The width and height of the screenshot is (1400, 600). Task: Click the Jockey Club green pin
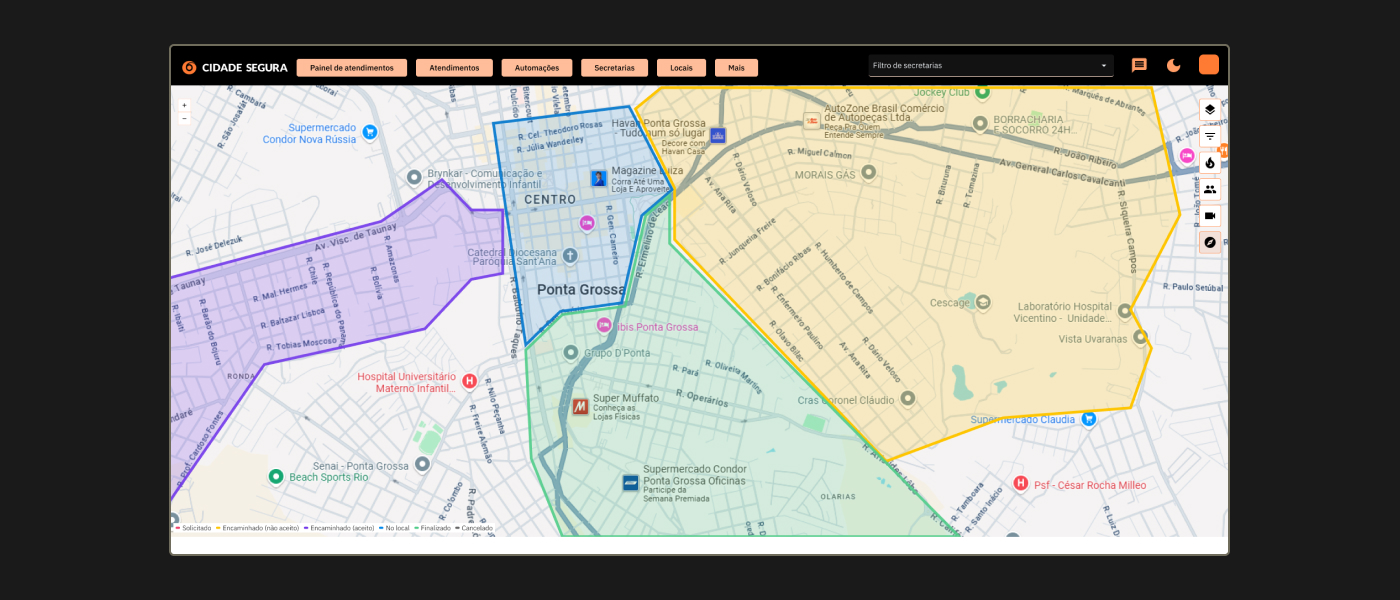tap(982, 92)
